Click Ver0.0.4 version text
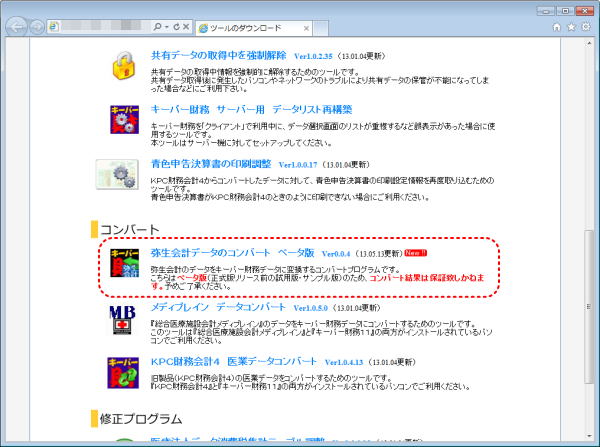 [x=336, y=254]
